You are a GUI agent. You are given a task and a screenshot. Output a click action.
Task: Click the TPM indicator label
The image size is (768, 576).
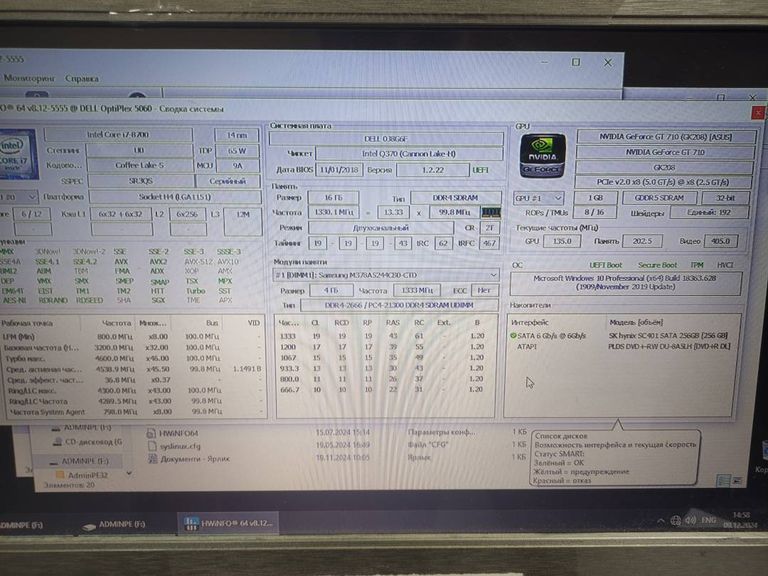[x=697, y=265]
